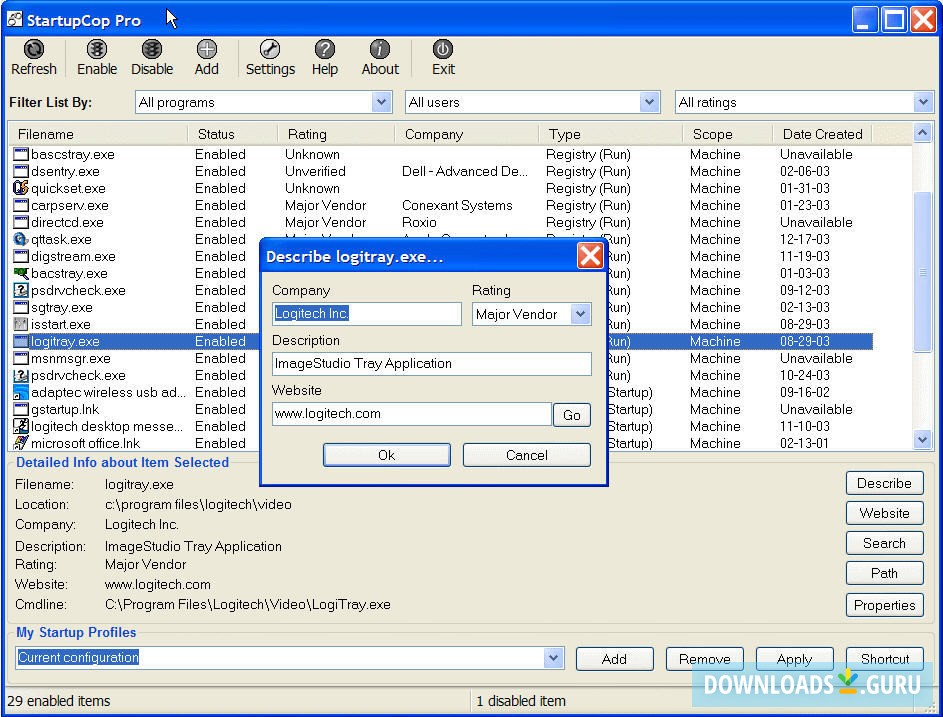The image size is (943, 717).
Task: Sort list by Date Created column
Action: point(822,134)
